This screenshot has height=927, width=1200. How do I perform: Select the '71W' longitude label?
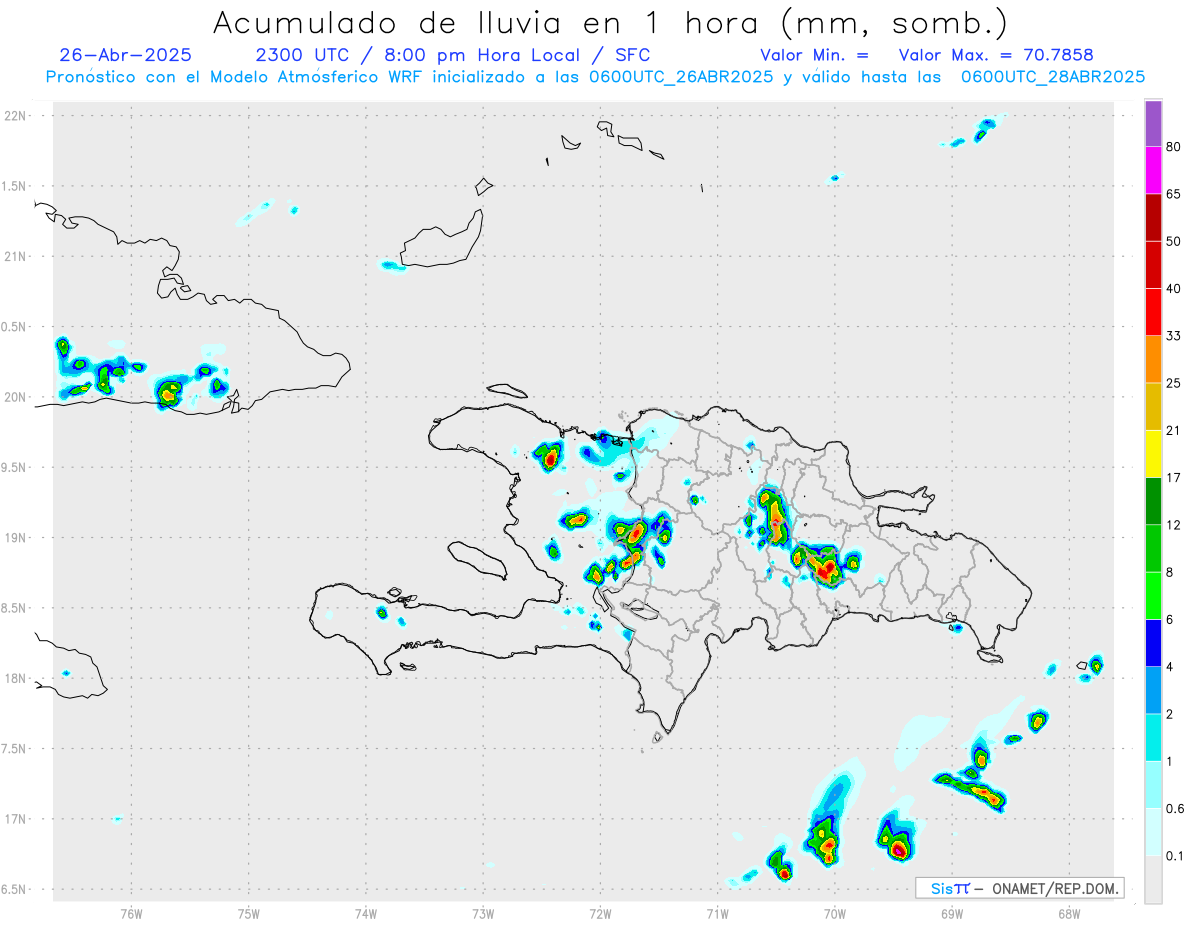[x=717, y=914]
